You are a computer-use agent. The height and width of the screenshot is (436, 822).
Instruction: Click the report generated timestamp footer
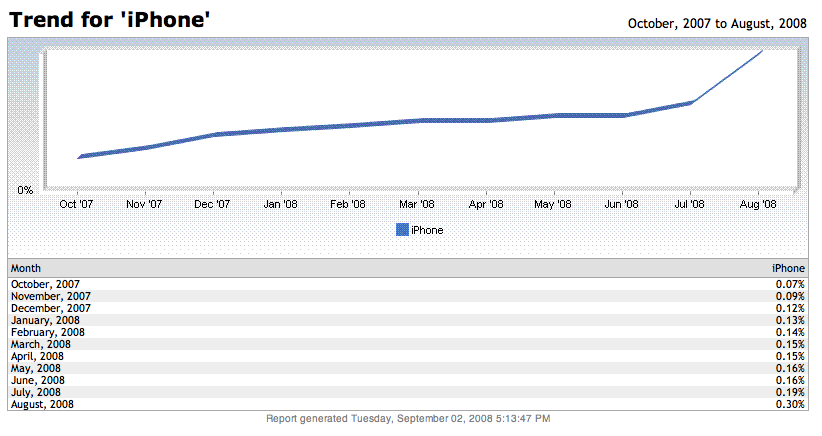(x=408, y=419)
